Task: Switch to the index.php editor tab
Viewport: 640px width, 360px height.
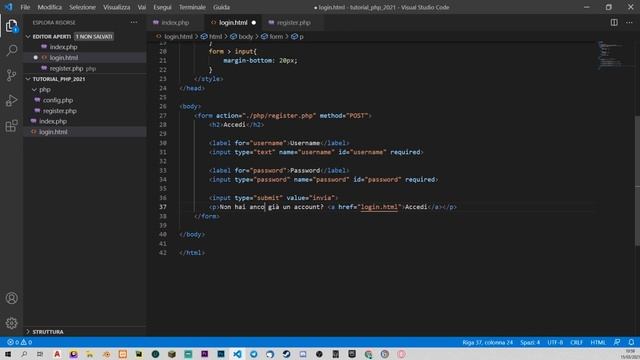Action: coord(175,22)
